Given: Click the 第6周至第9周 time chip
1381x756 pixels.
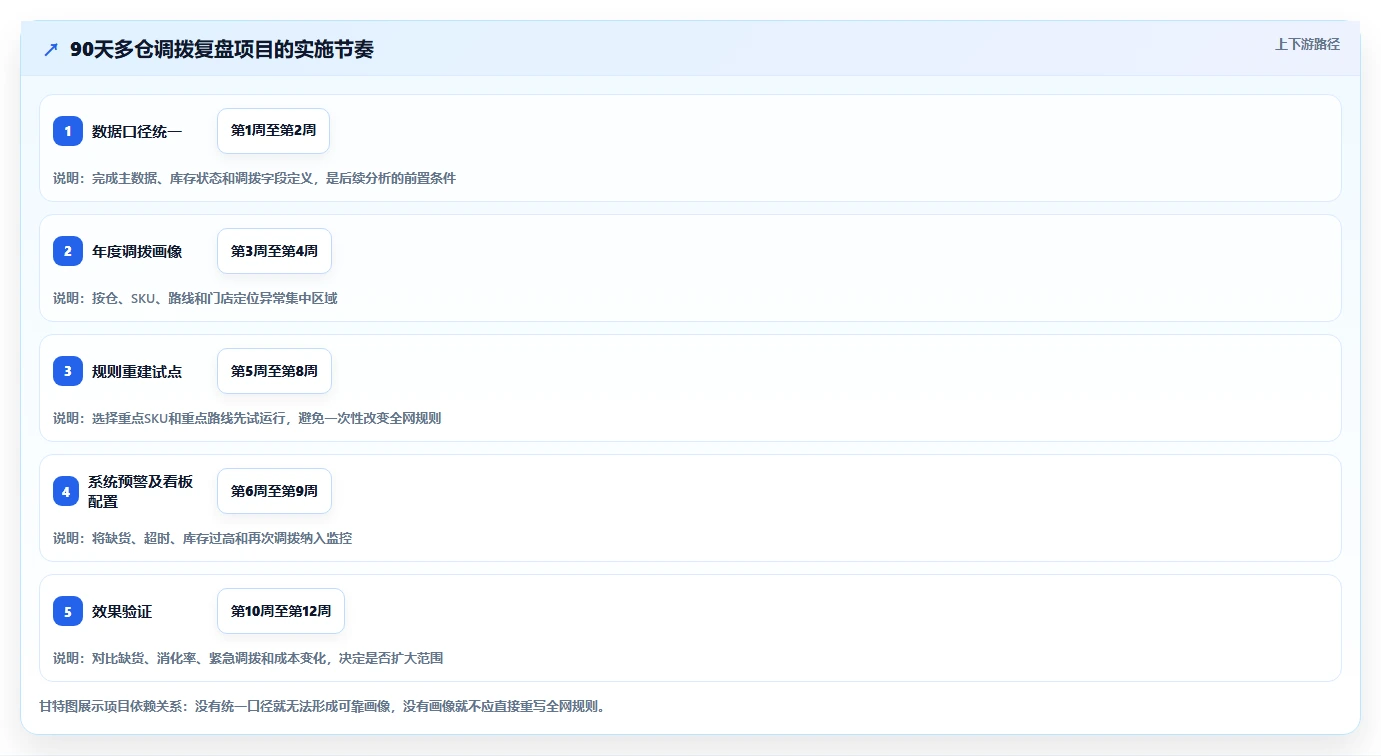Looking at the screenshot, I should [274, 491].
